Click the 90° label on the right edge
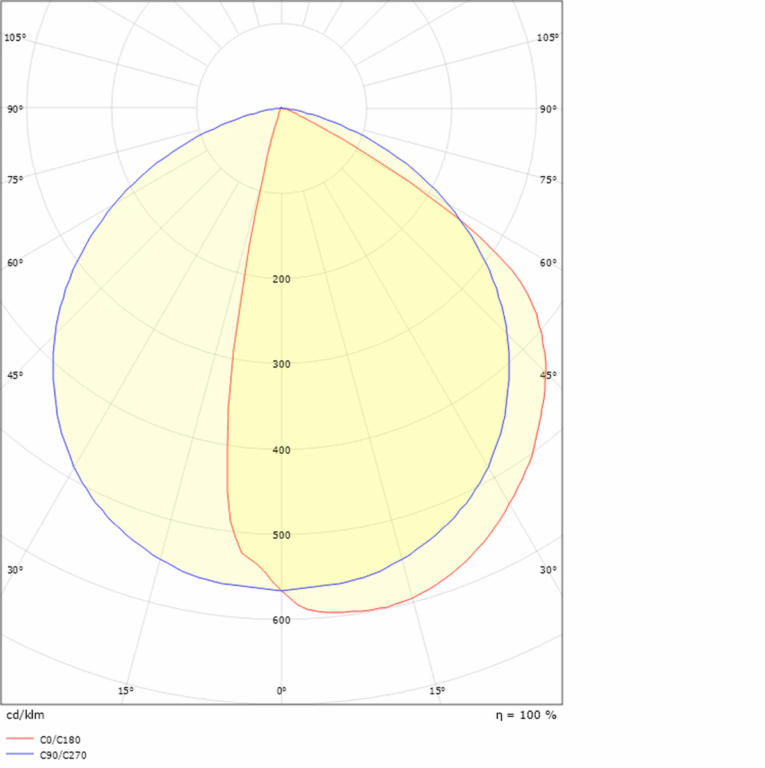Viewport: 765px width, 768px height. pos(547,109)
